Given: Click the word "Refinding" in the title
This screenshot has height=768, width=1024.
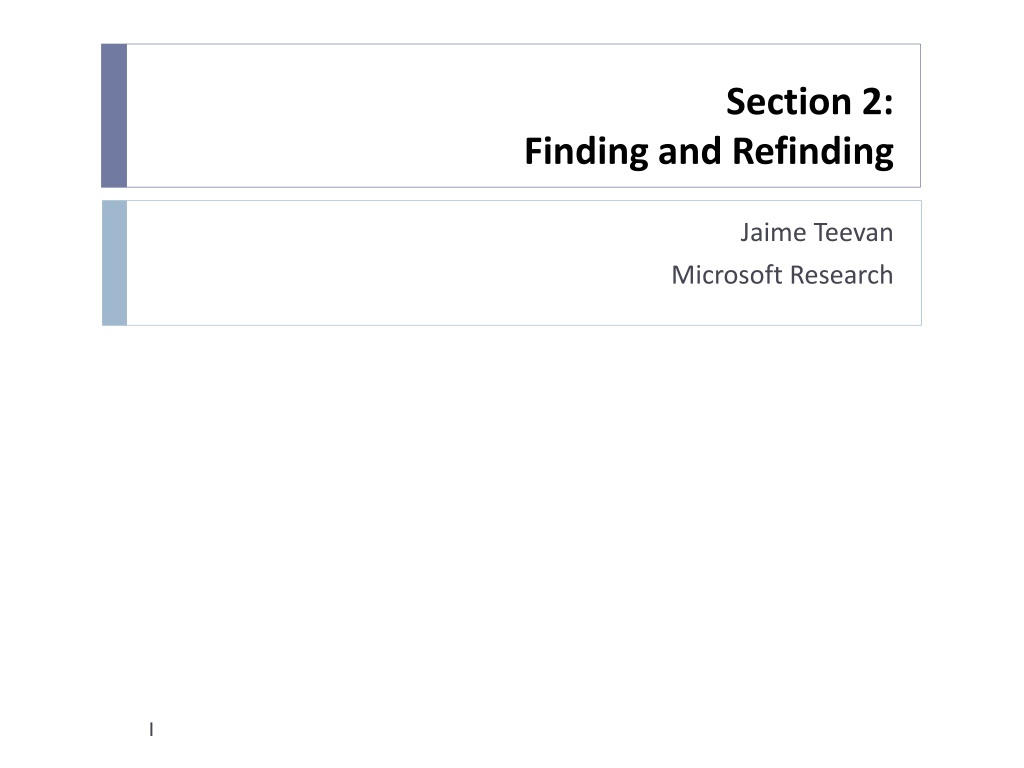Looking at the screenshot, I should point(813,152).
